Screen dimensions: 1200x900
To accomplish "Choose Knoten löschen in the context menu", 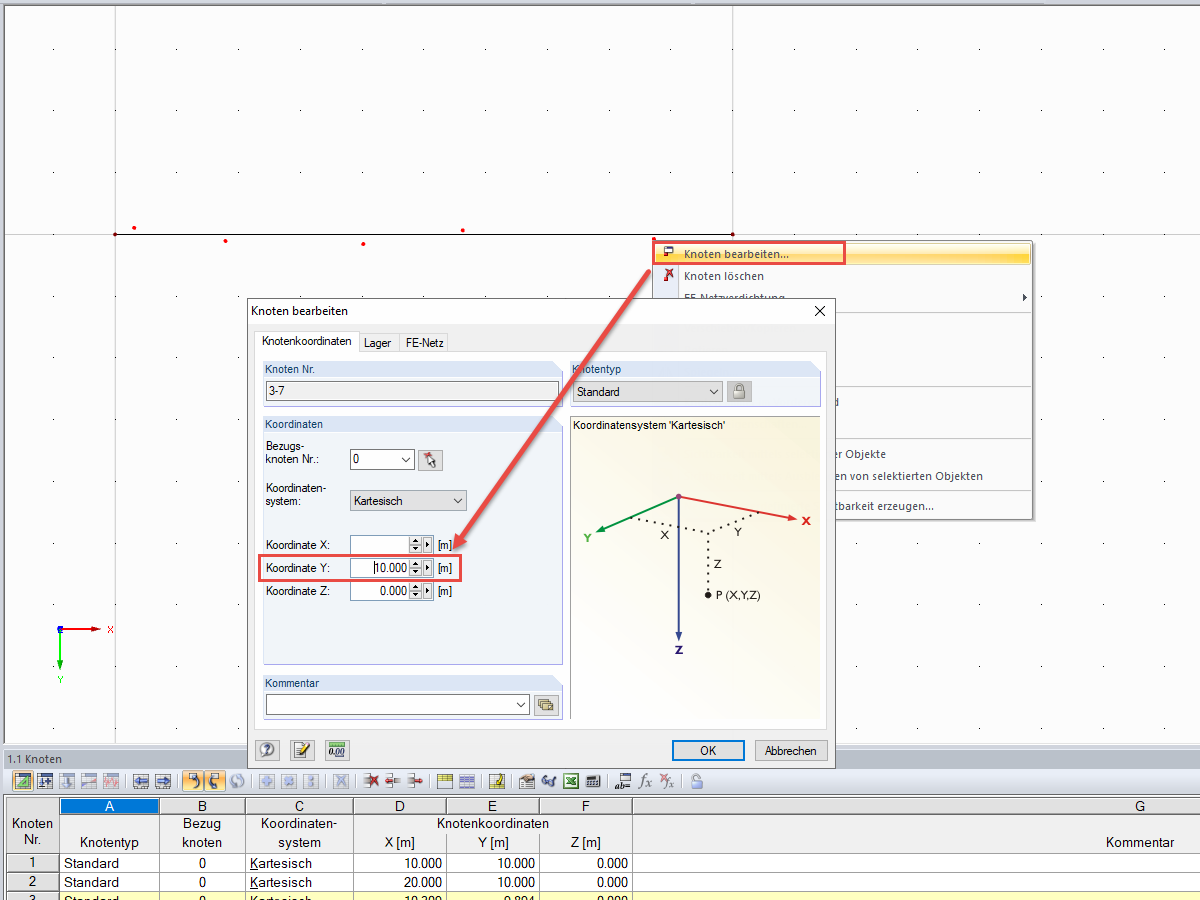I will (x=843, y=276).
